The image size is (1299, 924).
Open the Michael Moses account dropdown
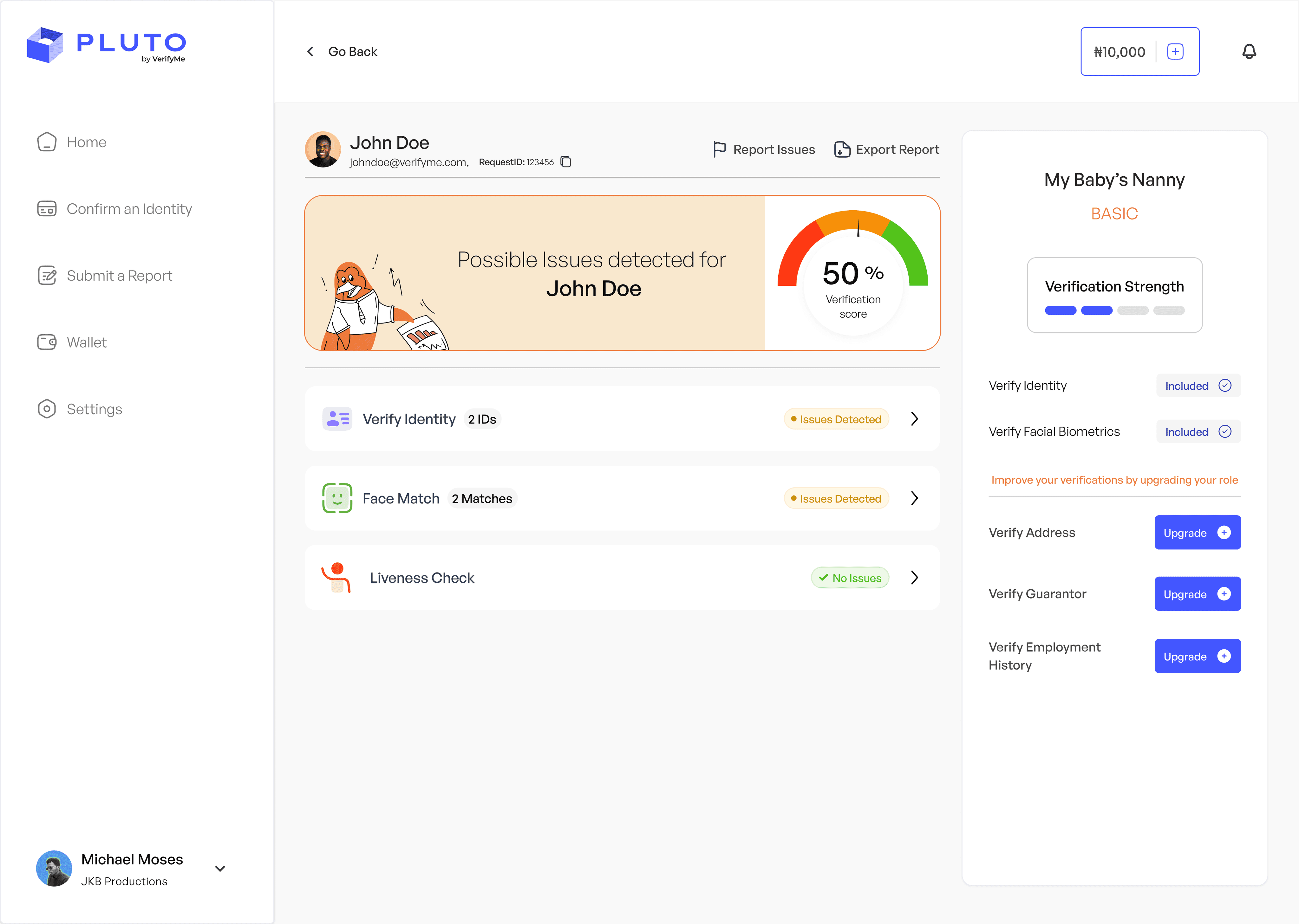220,868
